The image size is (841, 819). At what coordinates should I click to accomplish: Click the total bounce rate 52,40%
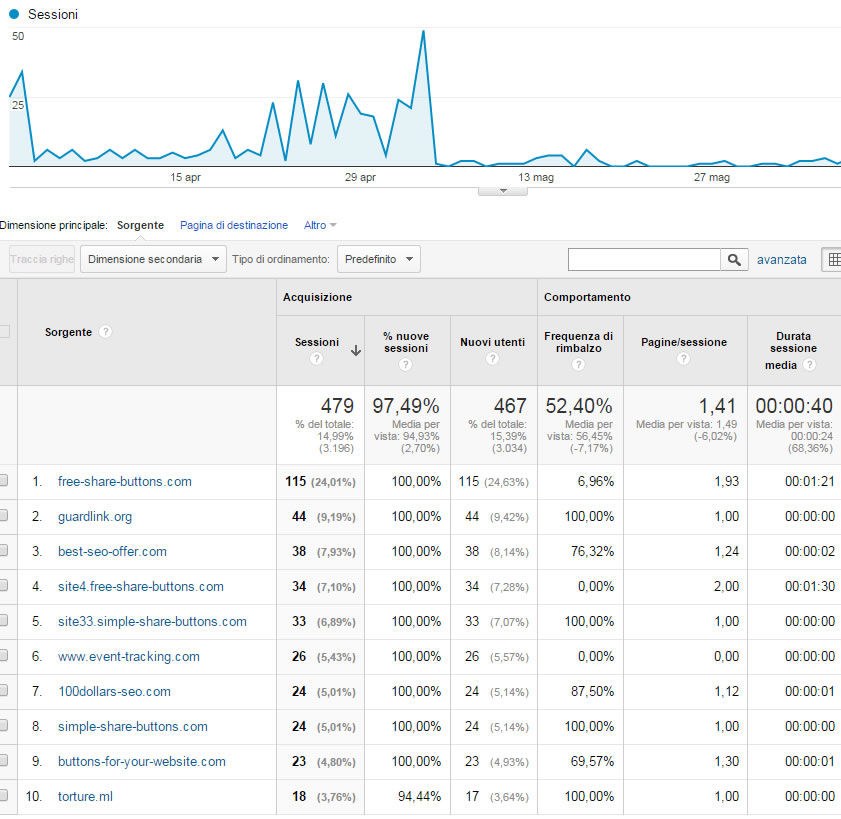[x=579, y=405]
